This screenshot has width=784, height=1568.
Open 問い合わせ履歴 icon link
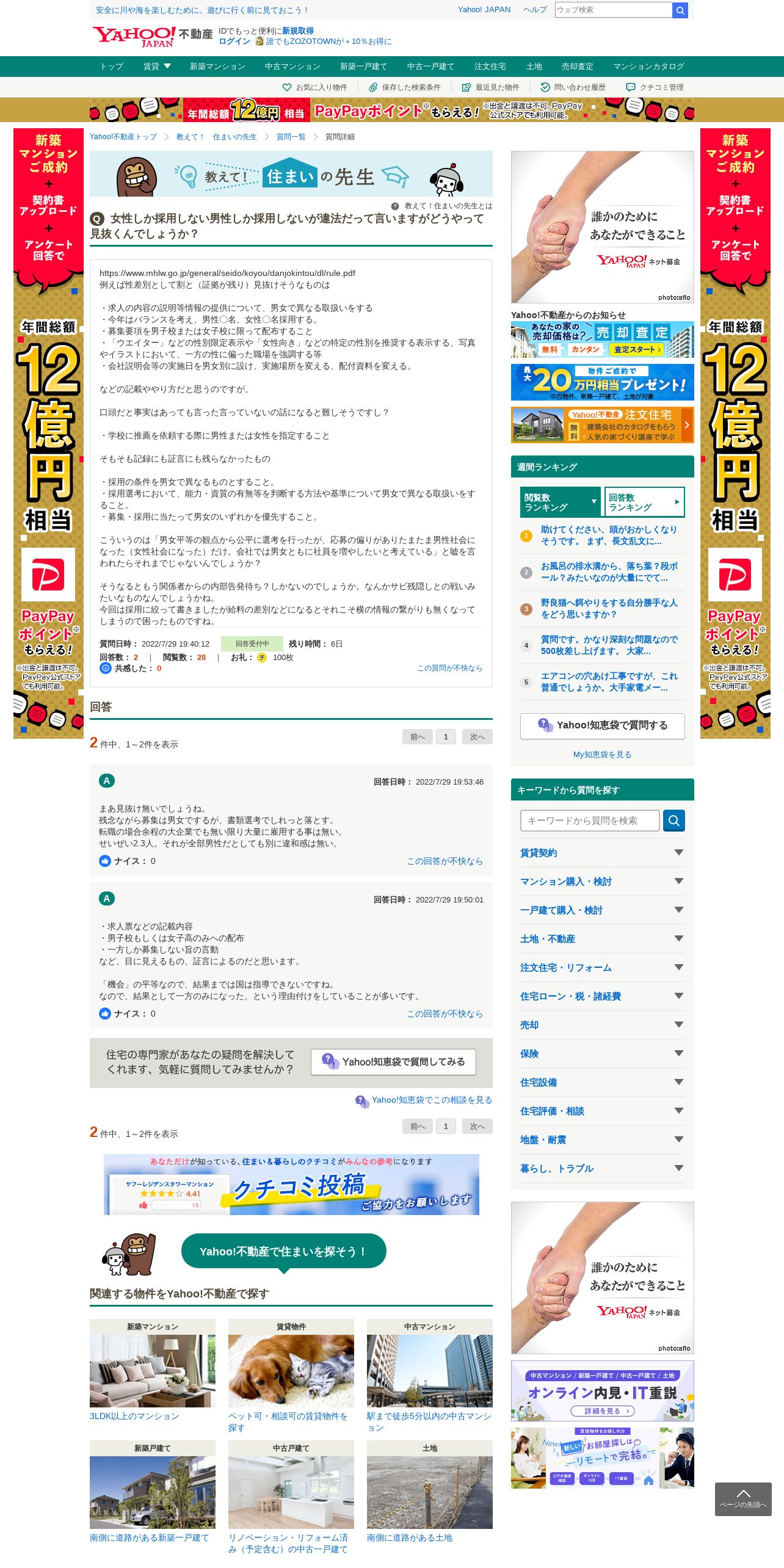tap(573, 87)
